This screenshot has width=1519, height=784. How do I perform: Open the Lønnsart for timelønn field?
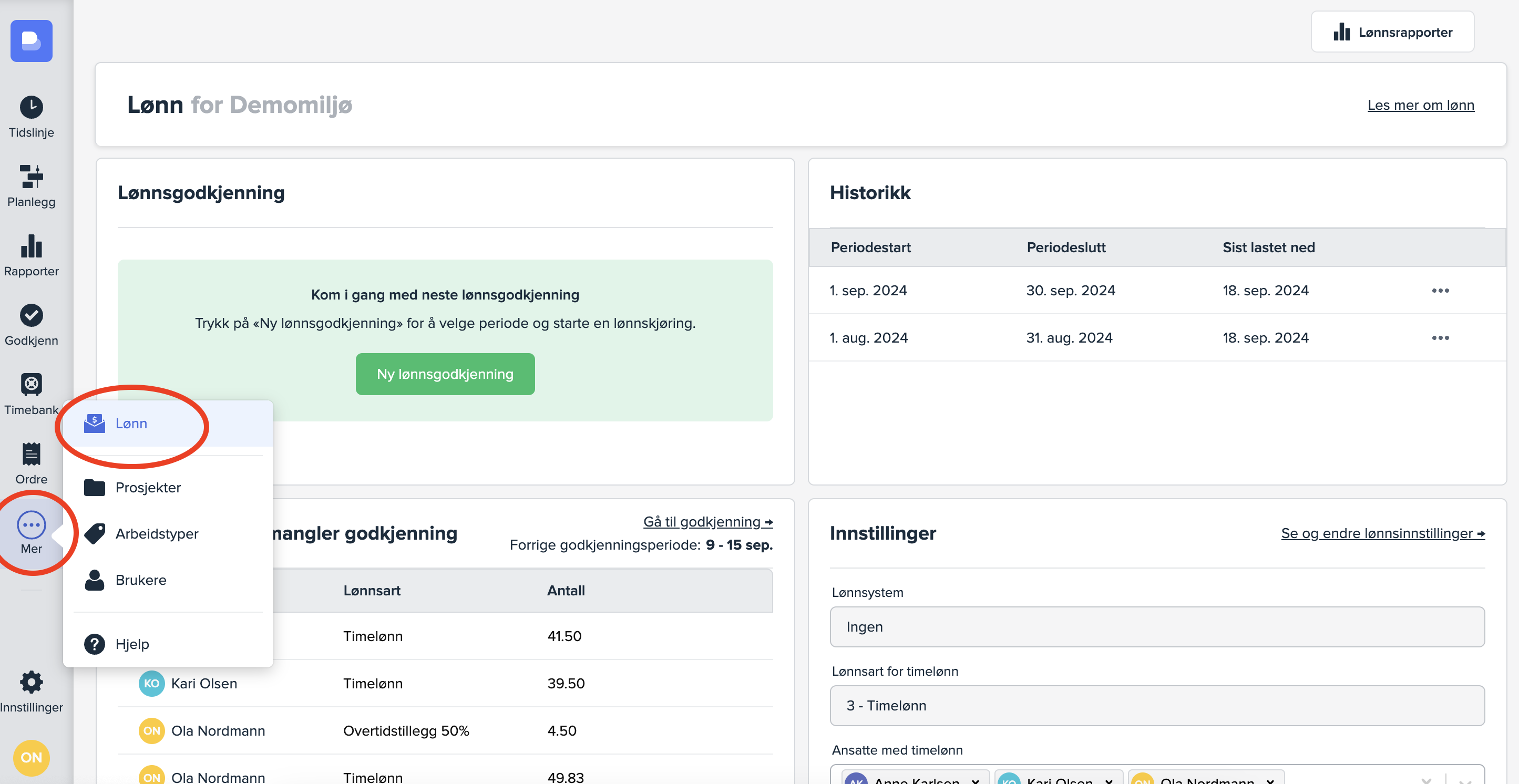(1156, 705)
